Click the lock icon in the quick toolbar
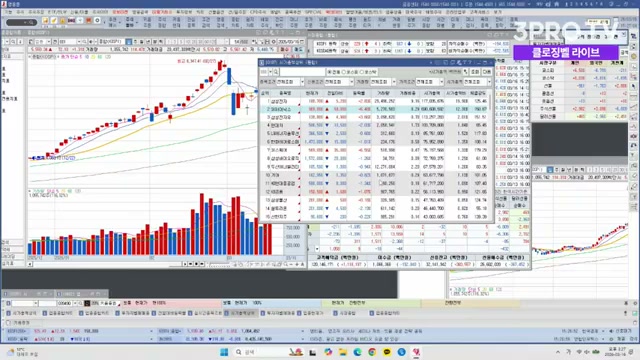640x360 pixels. click(x=62, y=21)
